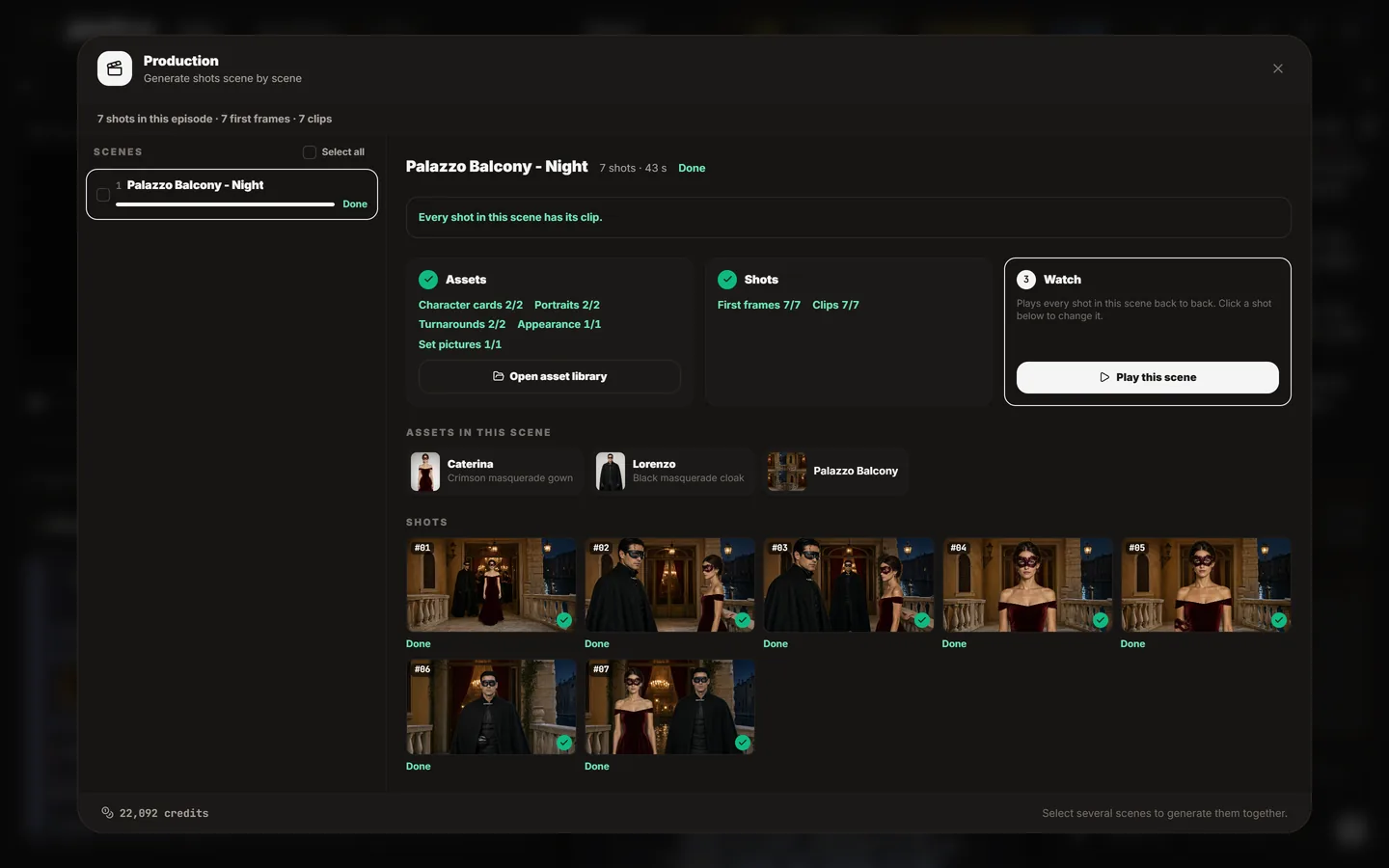Click 'Every shot in this scene has its clip.'
The image size is (1389, 868).
[510, 217]
